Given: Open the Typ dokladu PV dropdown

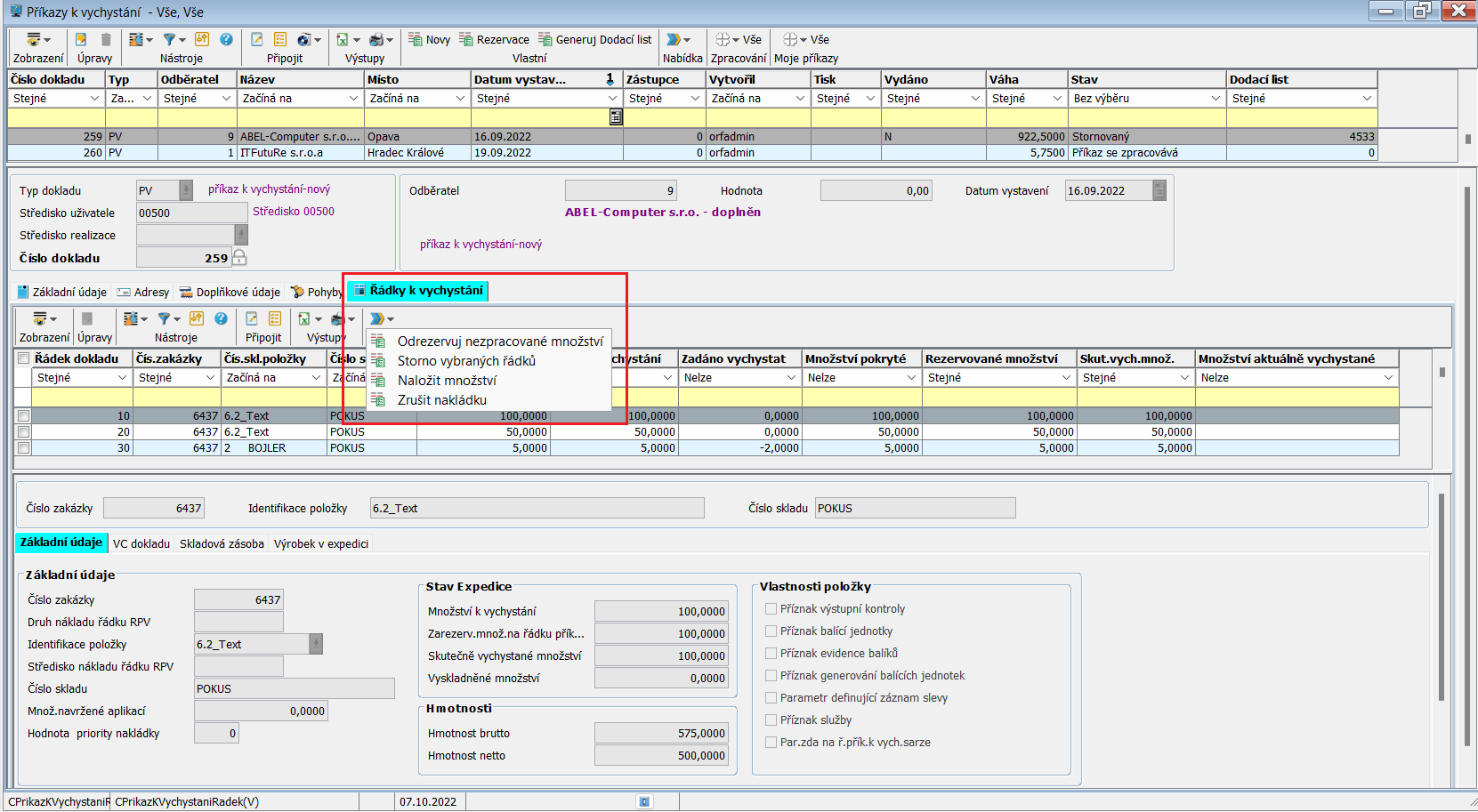Looking at the screenshot, I should tap(186, 190).
